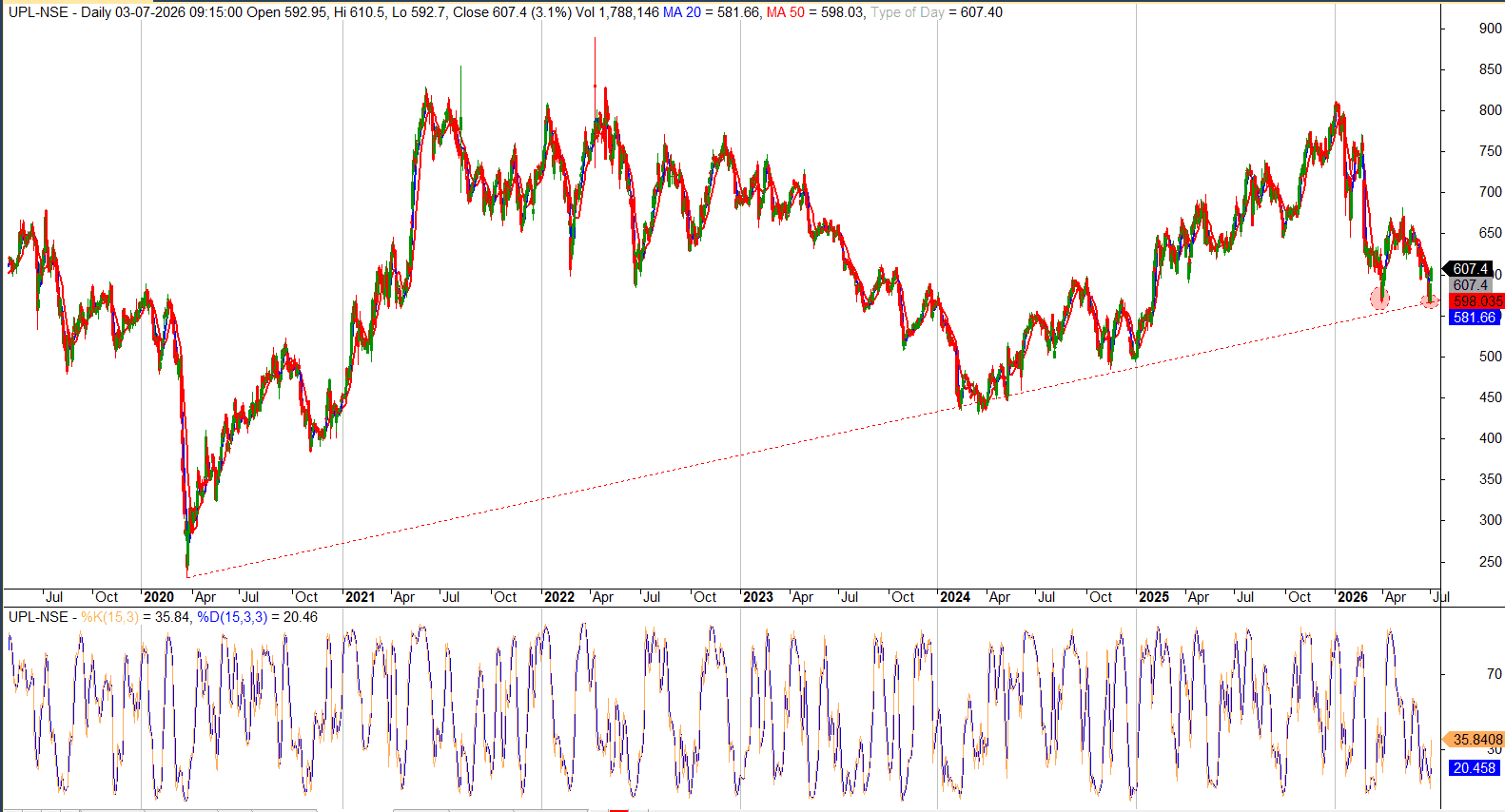The width and height of the screenshot is (1505, 812).
Task: Click the MA 50 label in chart title
Action: pyautogui.click(x=785, y=12)
